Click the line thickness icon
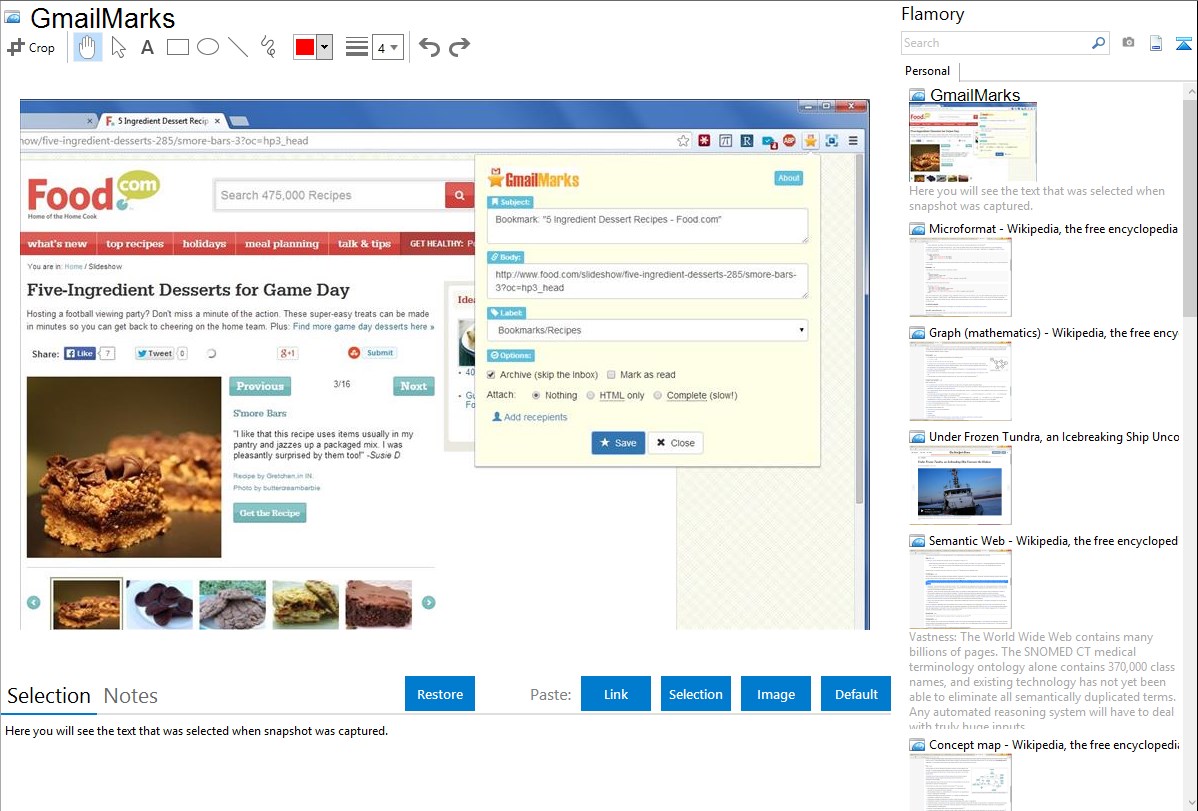The height and width of the screenshot is (811, 1198). point(357,47)
